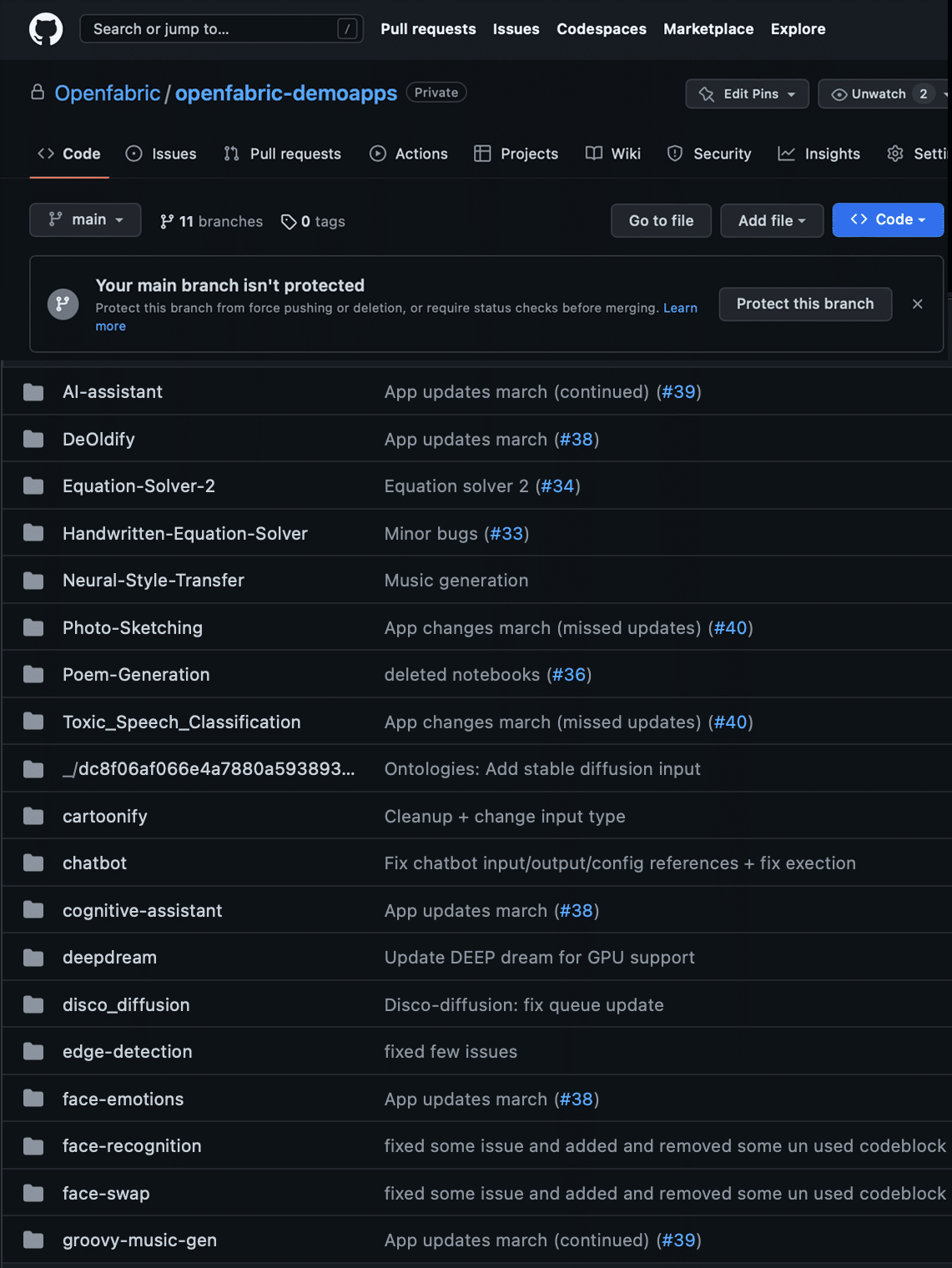Viewport: 952px width, 1268px height.
Task: Open the Wiki tab
Action: 613,154
